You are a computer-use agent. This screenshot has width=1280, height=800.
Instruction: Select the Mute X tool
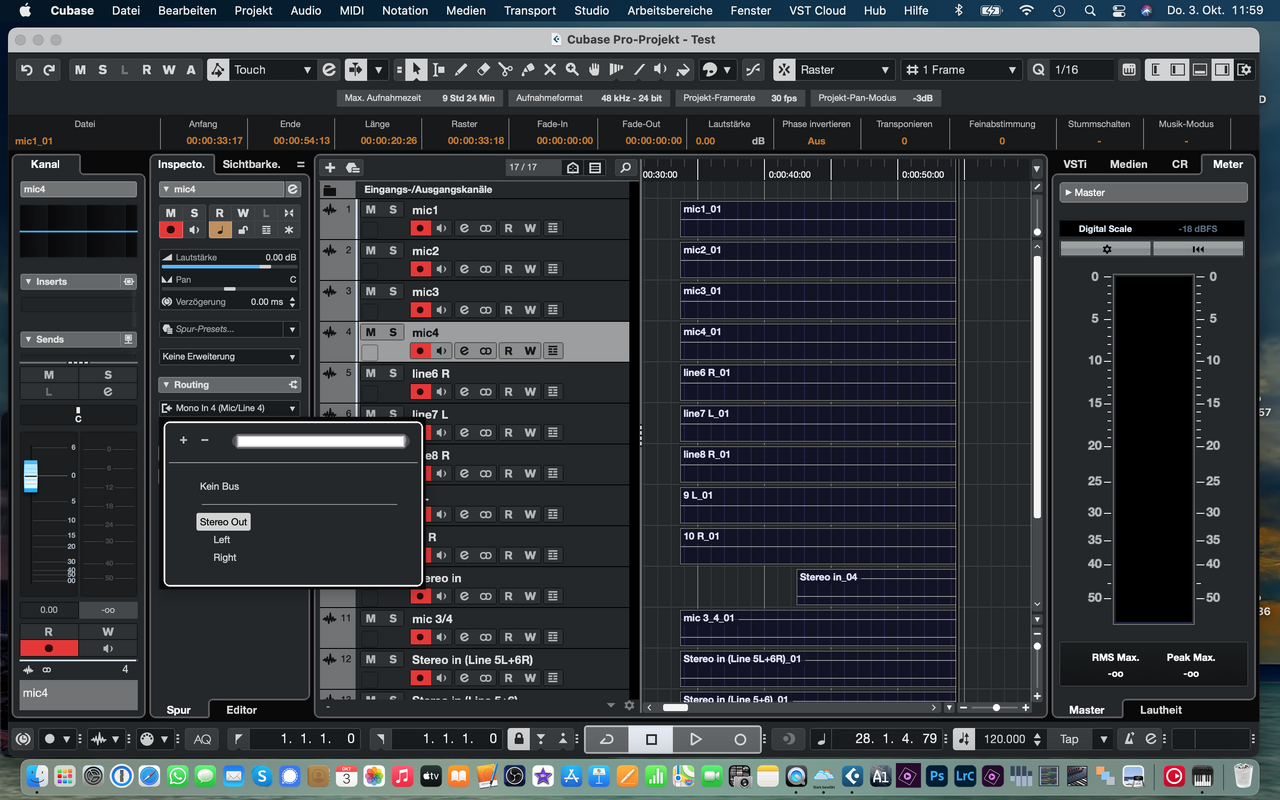pyautogui.click(x=549, y=70)
